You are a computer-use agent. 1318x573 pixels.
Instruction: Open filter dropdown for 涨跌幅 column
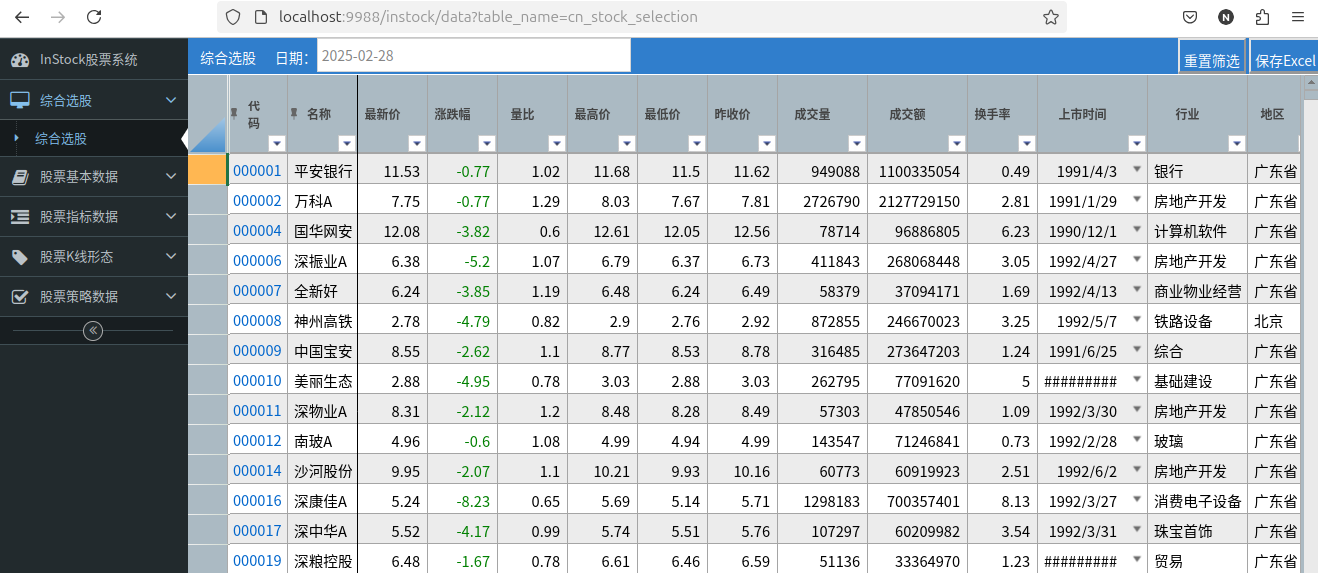tap(487, 143)
